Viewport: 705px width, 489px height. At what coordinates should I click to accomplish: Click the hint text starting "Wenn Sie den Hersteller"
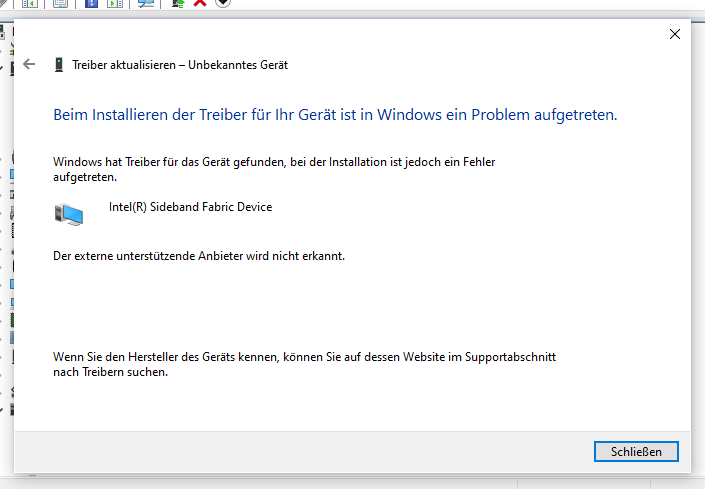[304, 365]
